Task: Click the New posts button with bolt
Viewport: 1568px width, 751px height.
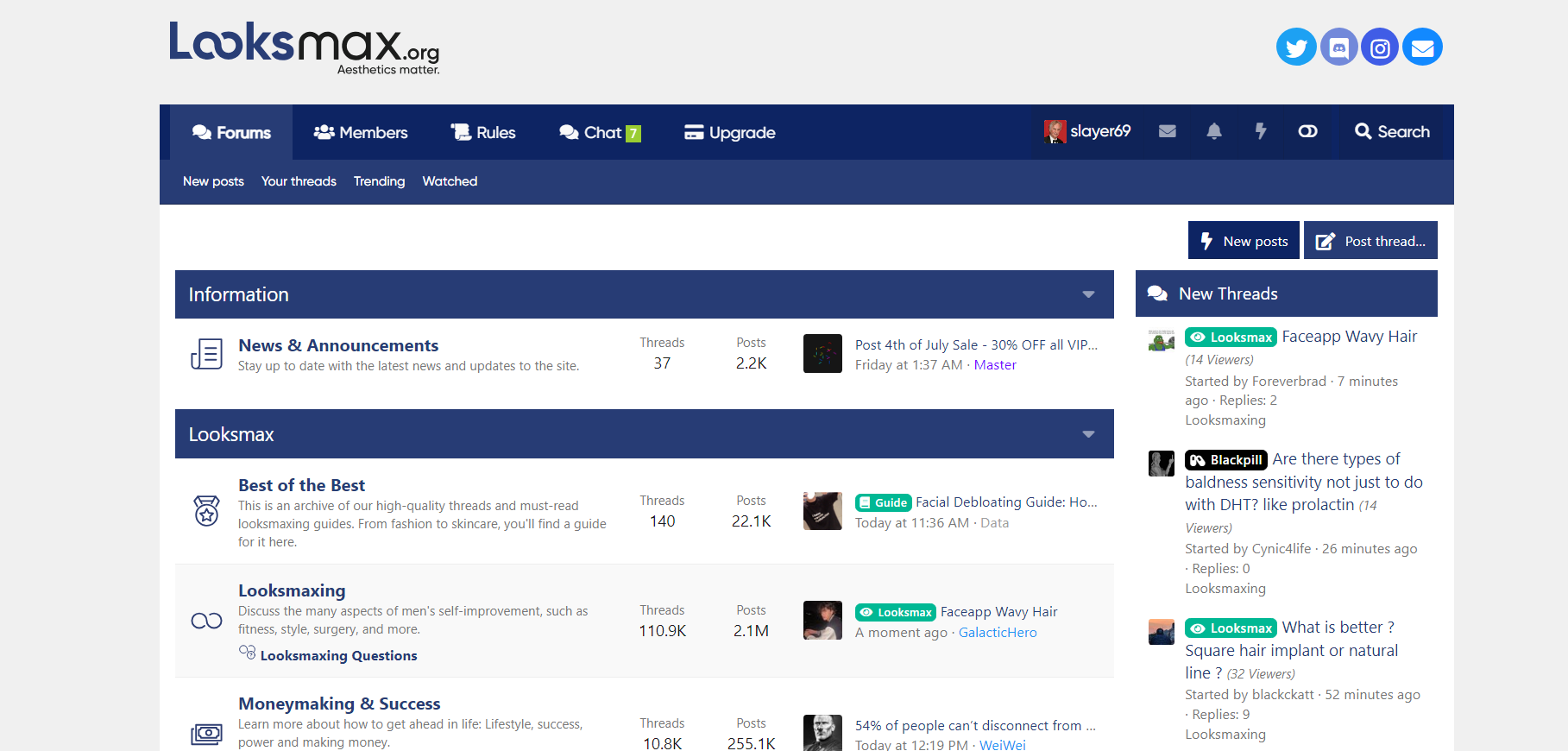Action: coord(1244,241)
